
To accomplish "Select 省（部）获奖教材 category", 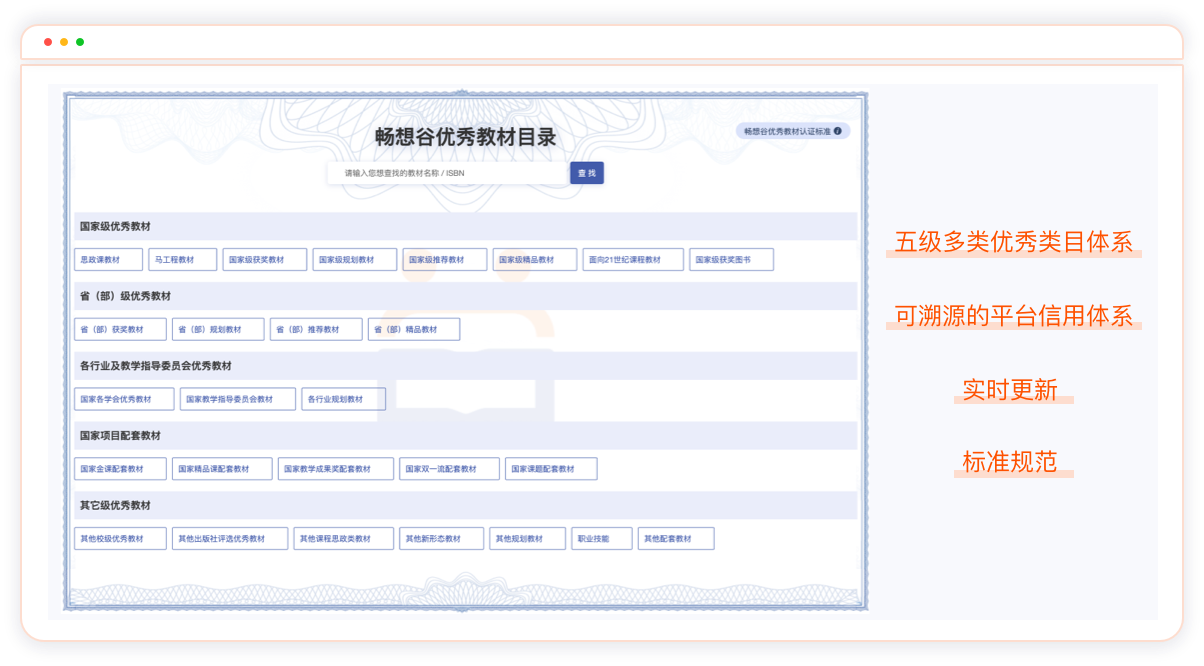I will coord(120,330).
